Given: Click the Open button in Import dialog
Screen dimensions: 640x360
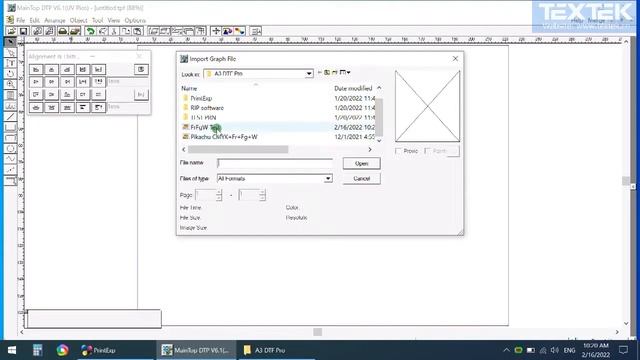Looking at the screenshot, I should pos(362,163).
